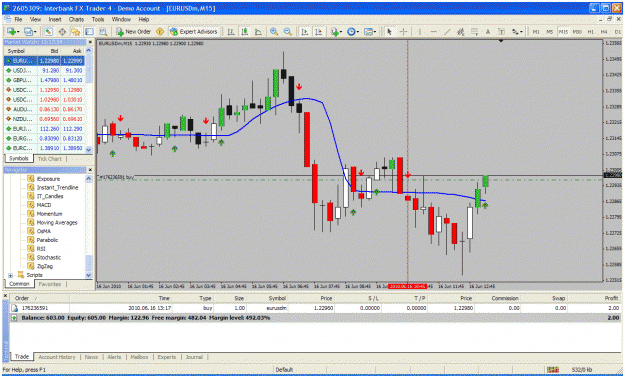Screen dimensions: 625x376
Task: Open the chart Templates icon
Action: [368, 31]
